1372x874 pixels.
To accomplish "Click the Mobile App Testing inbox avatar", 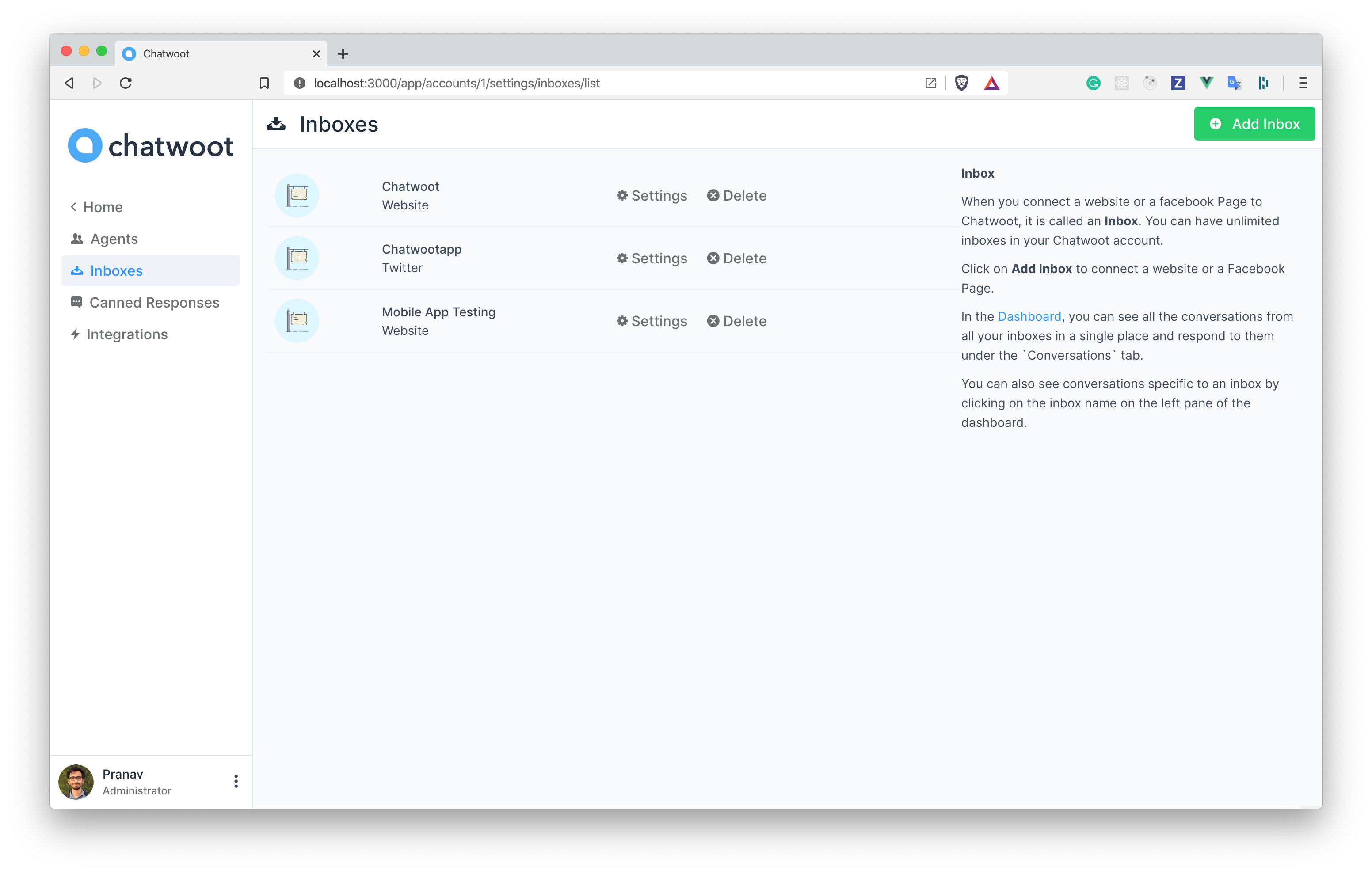I will [297, 321].
